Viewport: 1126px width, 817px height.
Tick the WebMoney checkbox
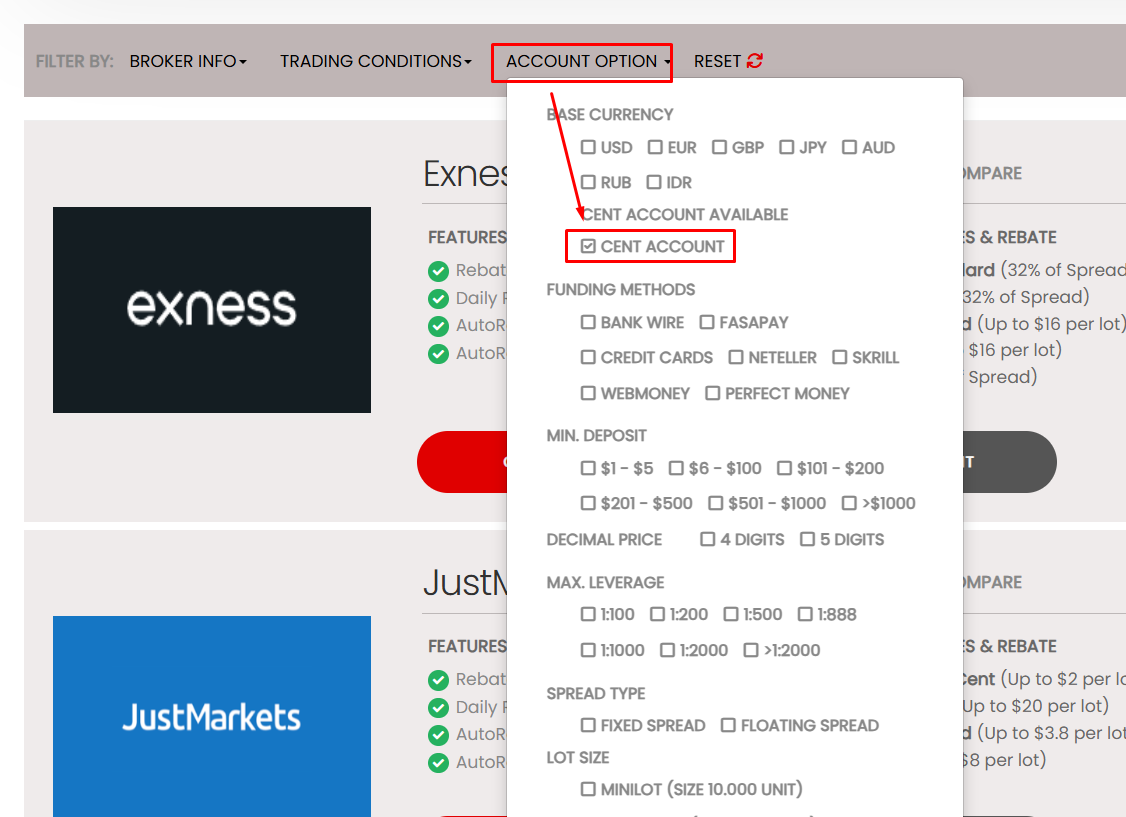588,393
